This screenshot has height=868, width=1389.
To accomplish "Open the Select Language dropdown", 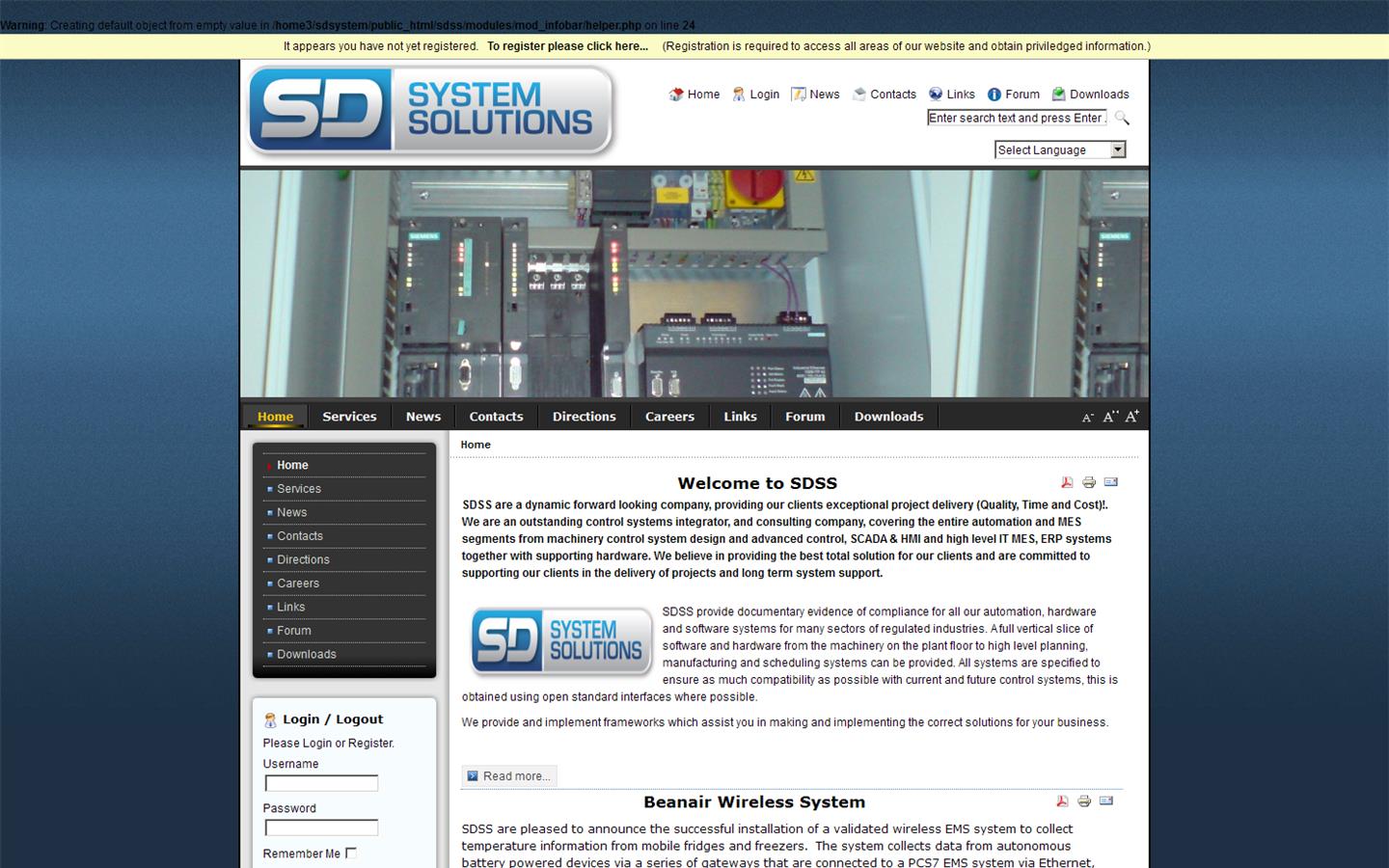I will coord(1060,149).
